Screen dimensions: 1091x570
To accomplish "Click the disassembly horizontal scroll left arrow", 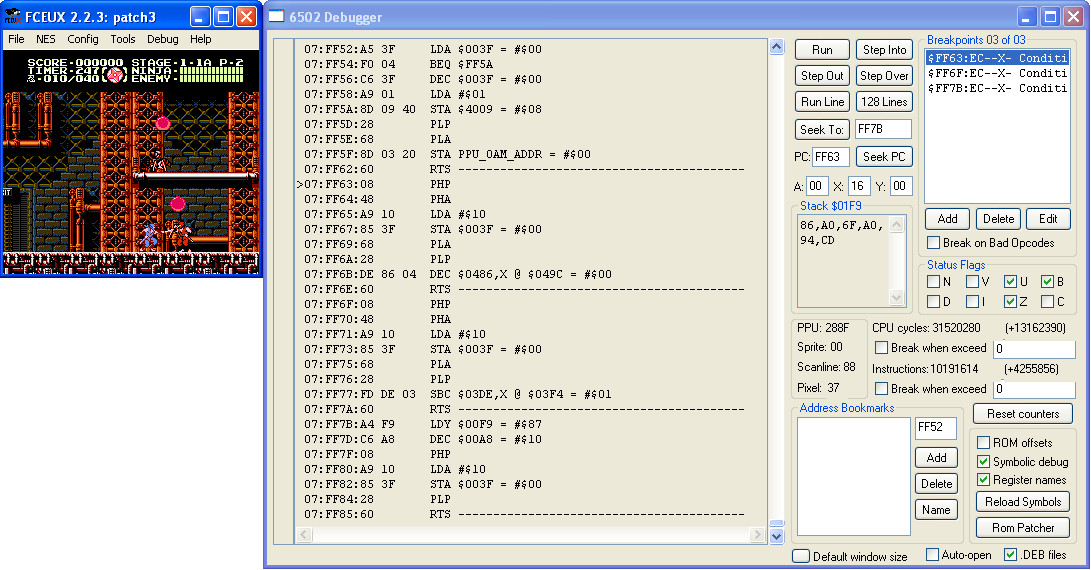I will [x=303, y=535].
